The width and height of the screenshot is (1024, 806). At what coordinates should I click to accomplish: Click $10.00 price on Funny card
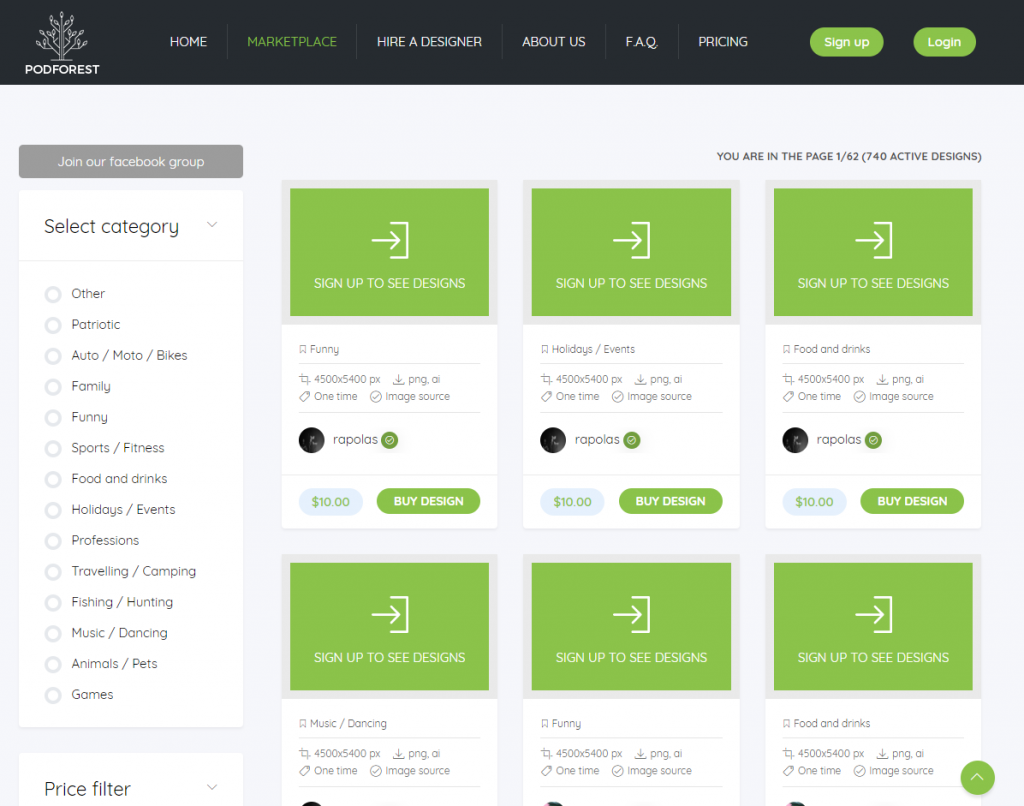[x=330, y=502]
